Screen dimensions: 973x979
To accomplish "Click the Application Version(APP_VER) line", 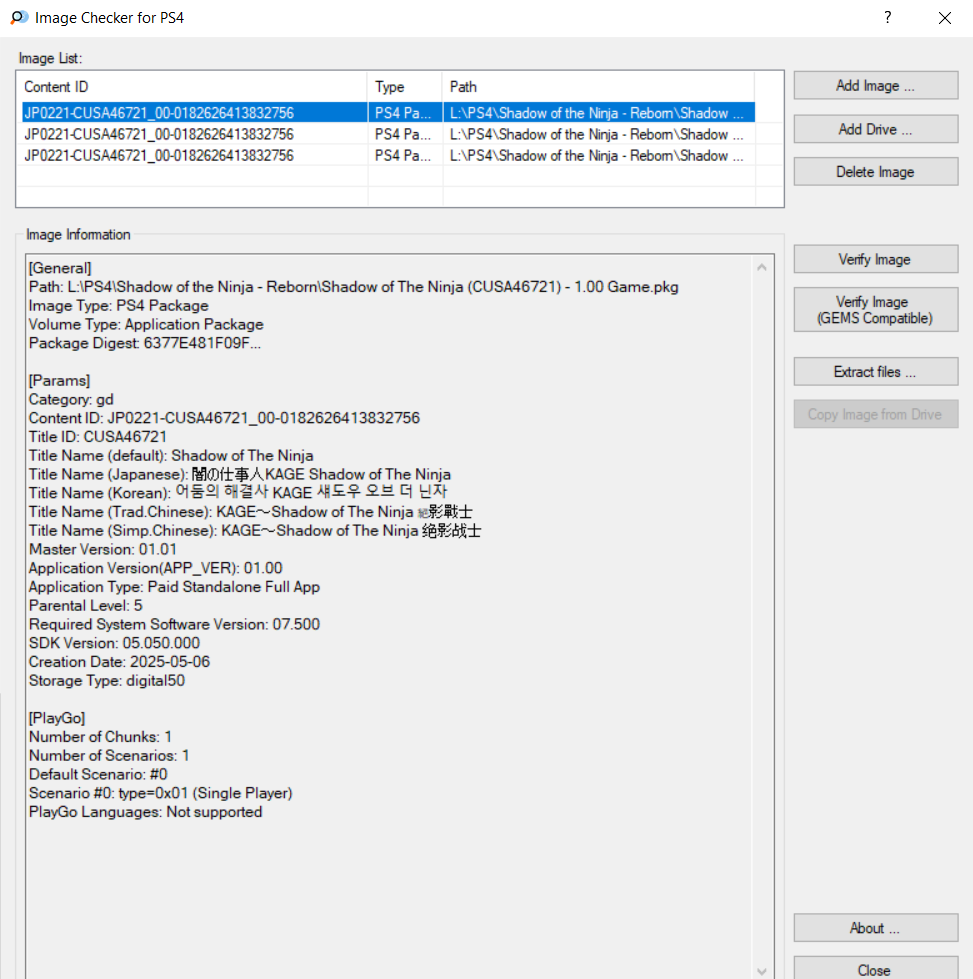I will click(156, 568).
